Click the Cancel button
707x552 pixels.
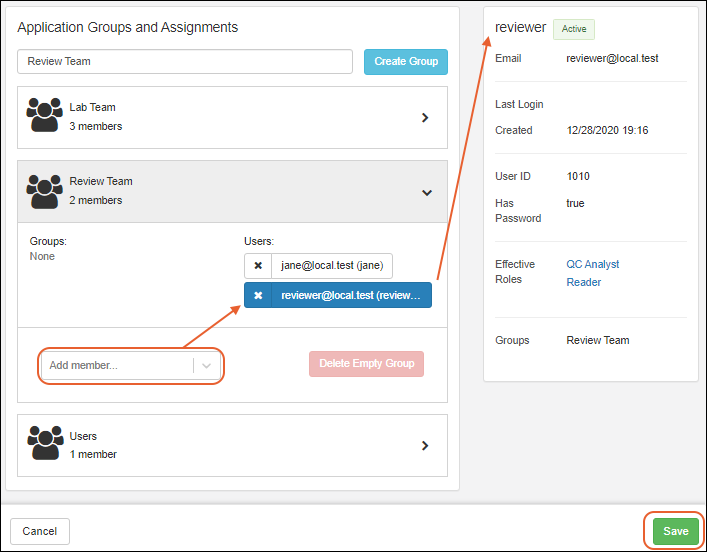(x=40, y=531)
